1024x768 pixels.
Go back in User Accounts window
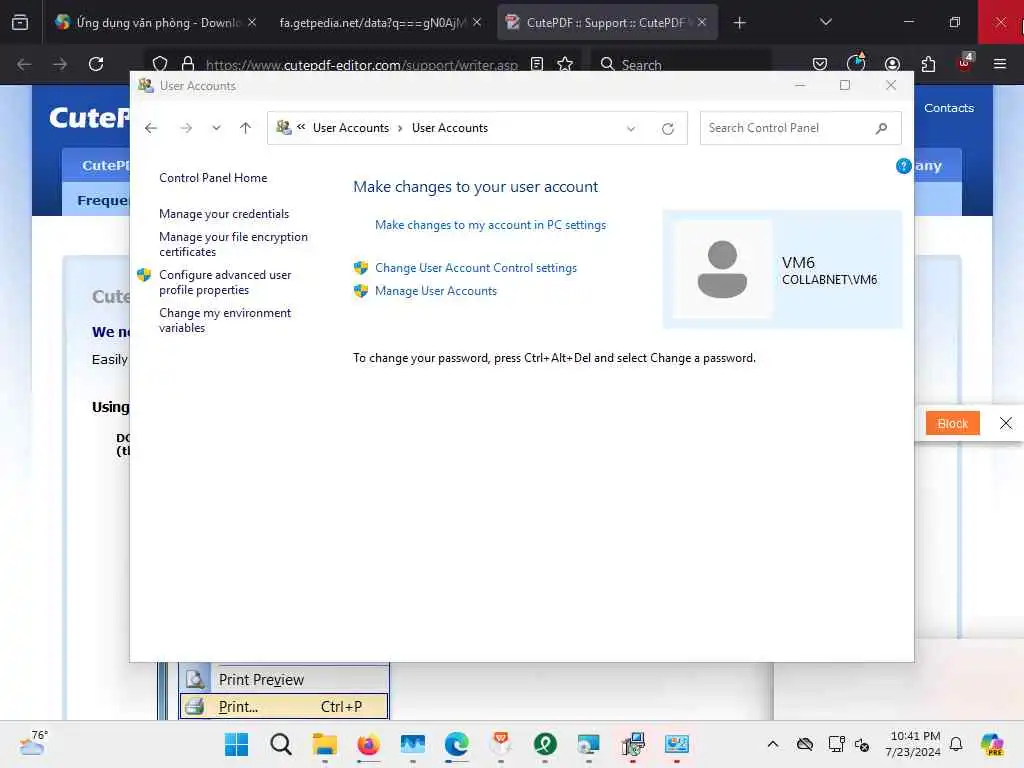[151, 128]
